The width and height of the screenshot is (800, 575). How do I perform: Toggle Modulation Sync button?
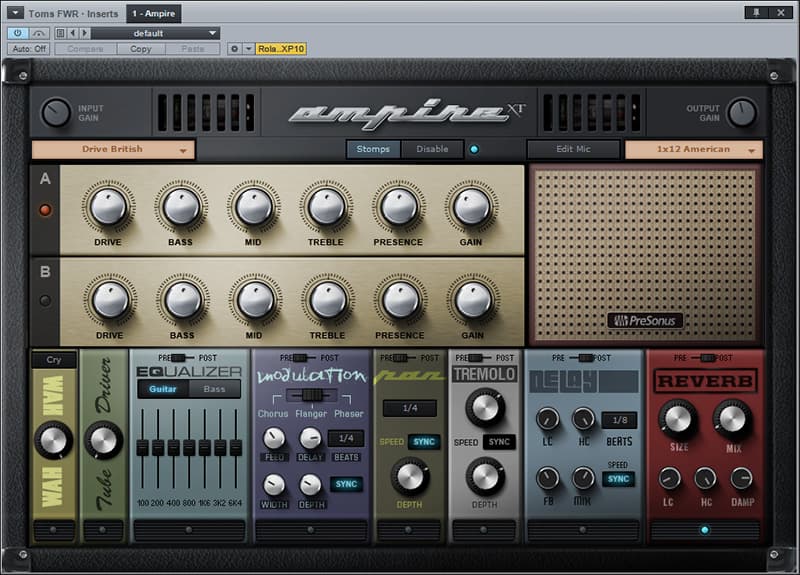pyautogui.click(x=346, y=484)
